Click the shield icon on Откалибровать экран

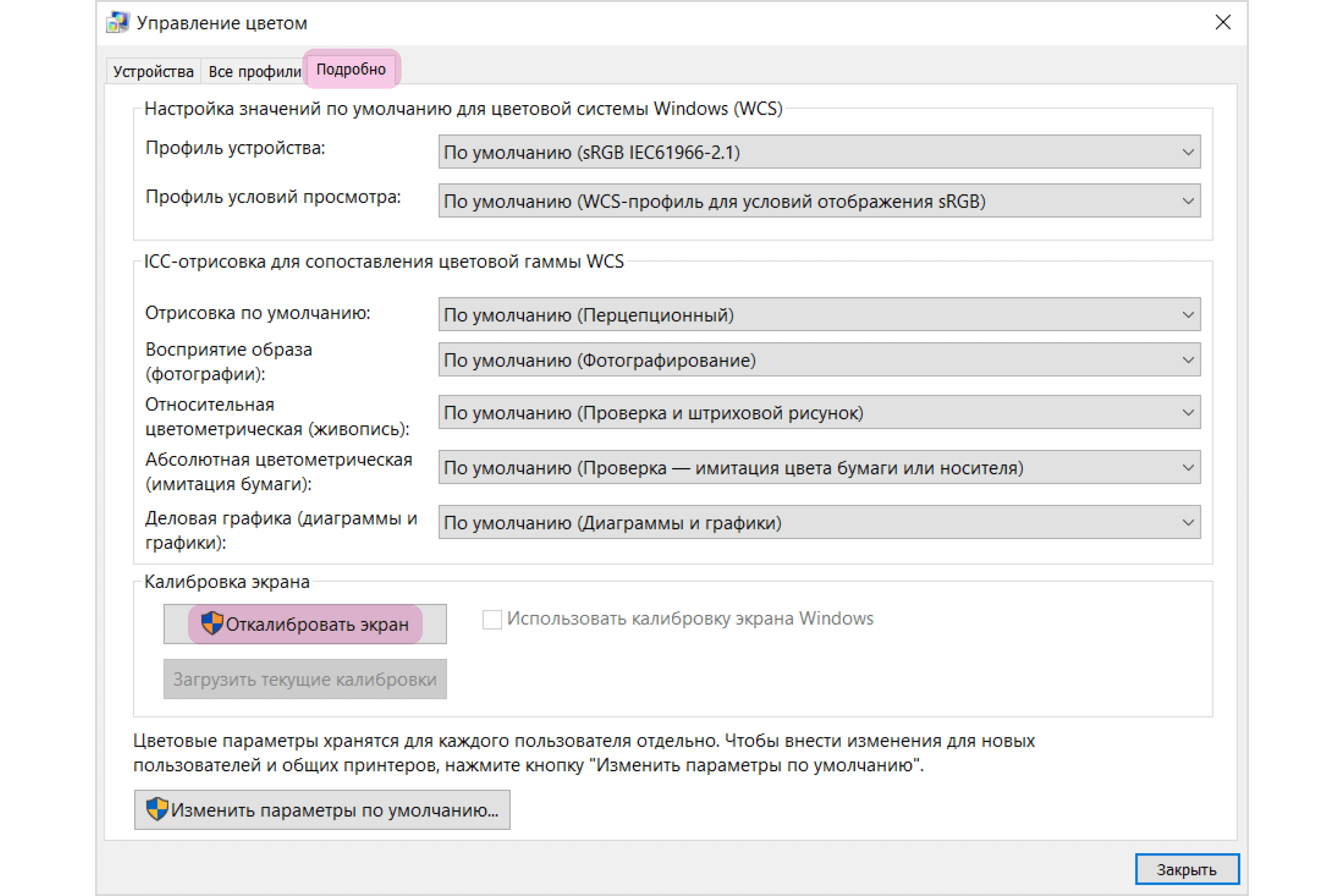click(212, 623)
